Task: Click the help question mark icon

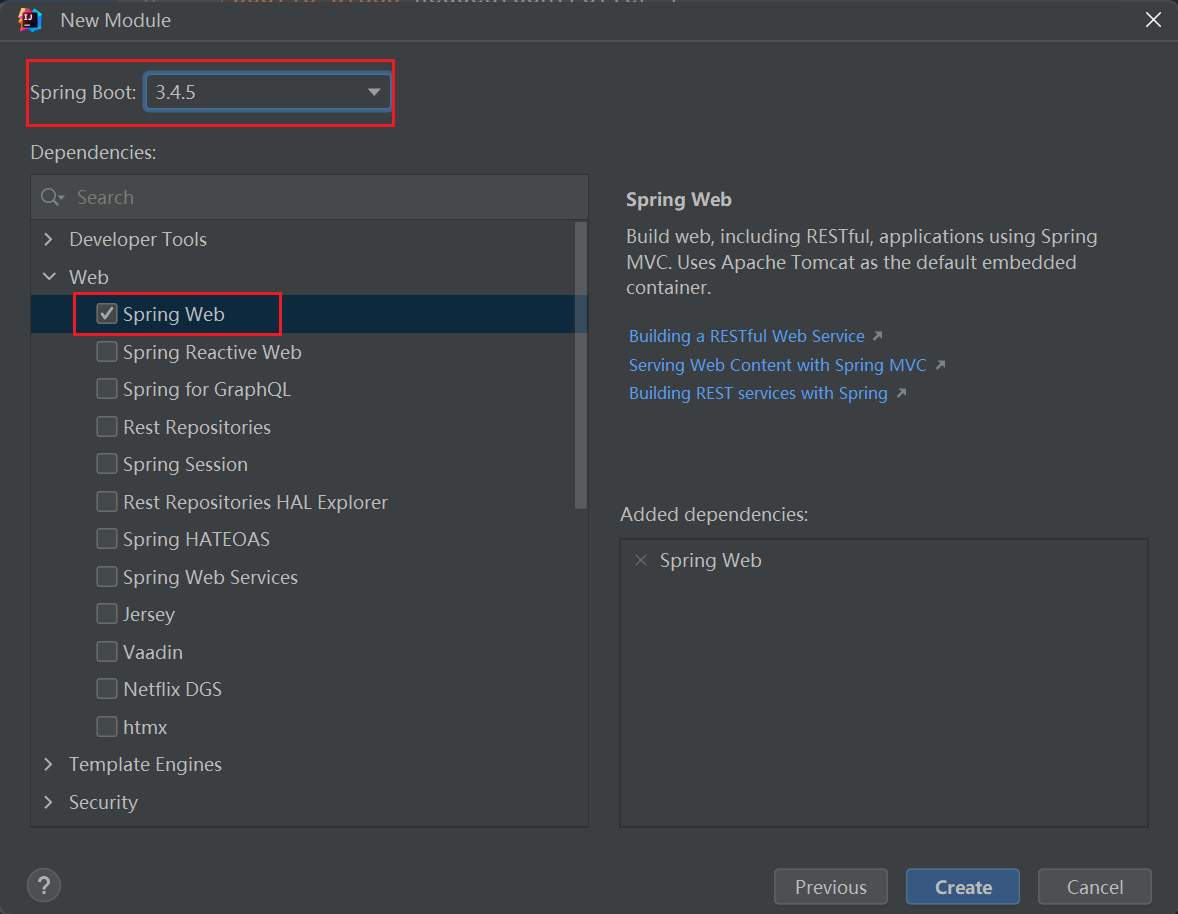Action: pyautogui.click(x=43, y=885)
